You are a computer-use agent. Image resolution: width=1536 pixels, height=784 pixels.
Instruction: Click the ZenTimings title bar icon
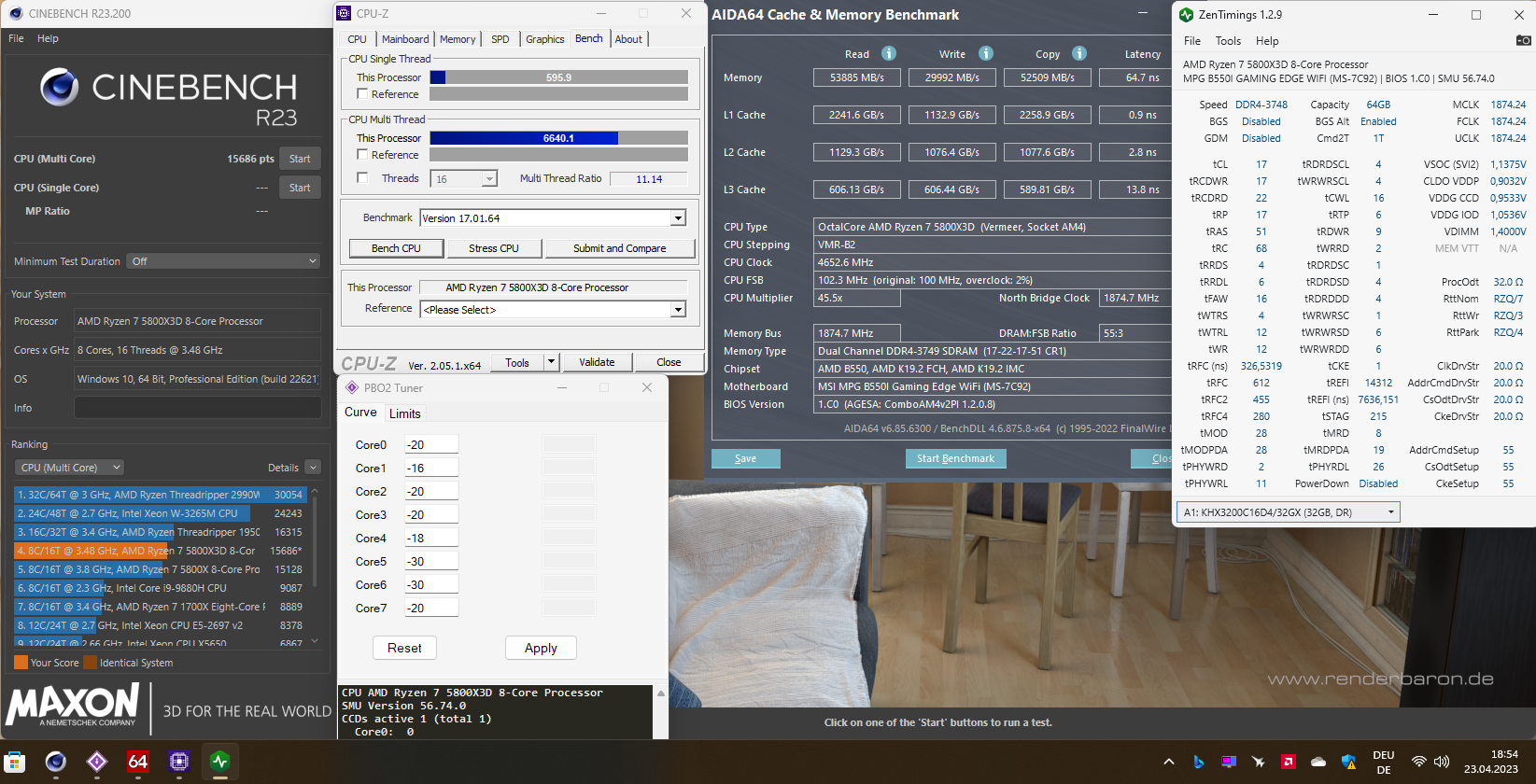pyautogui.click(x=1186, y=15)
